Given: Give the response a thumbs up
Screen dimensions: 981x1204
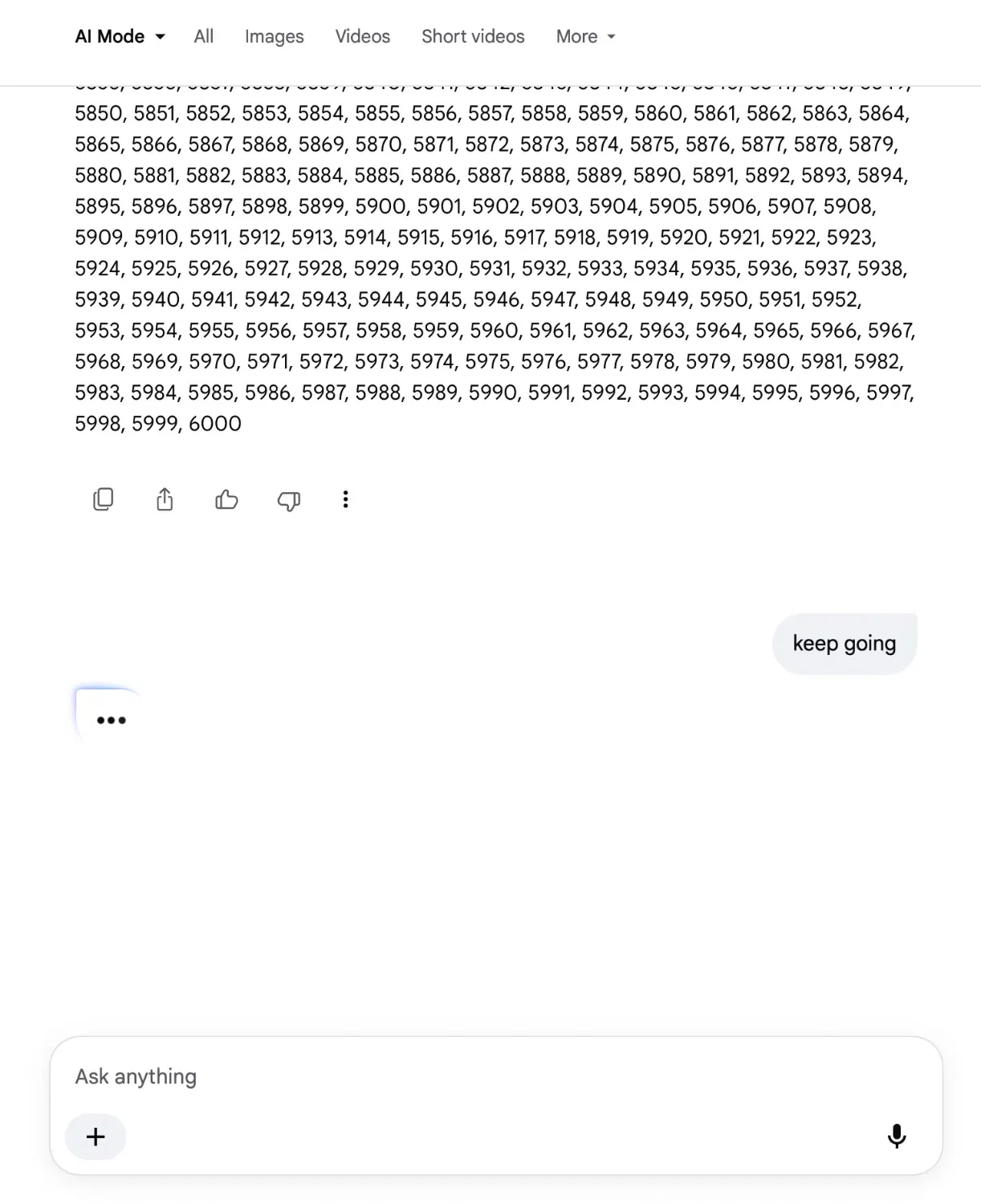Looking at the screenshot, I should pyautogui.click(x=226, y=500).
